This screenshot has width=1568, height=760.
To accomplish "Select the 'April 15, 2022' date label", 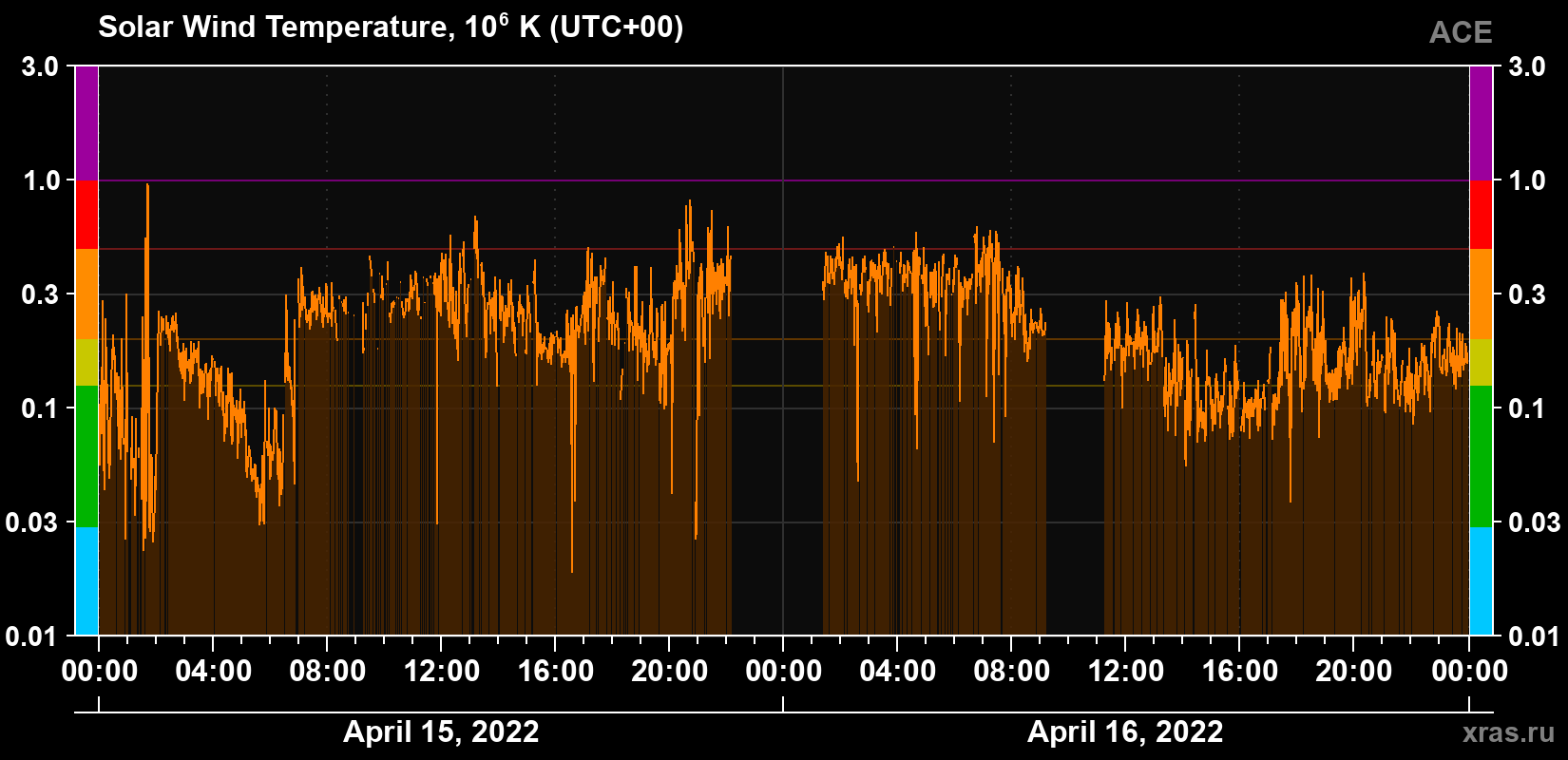I will coord(441,731).
